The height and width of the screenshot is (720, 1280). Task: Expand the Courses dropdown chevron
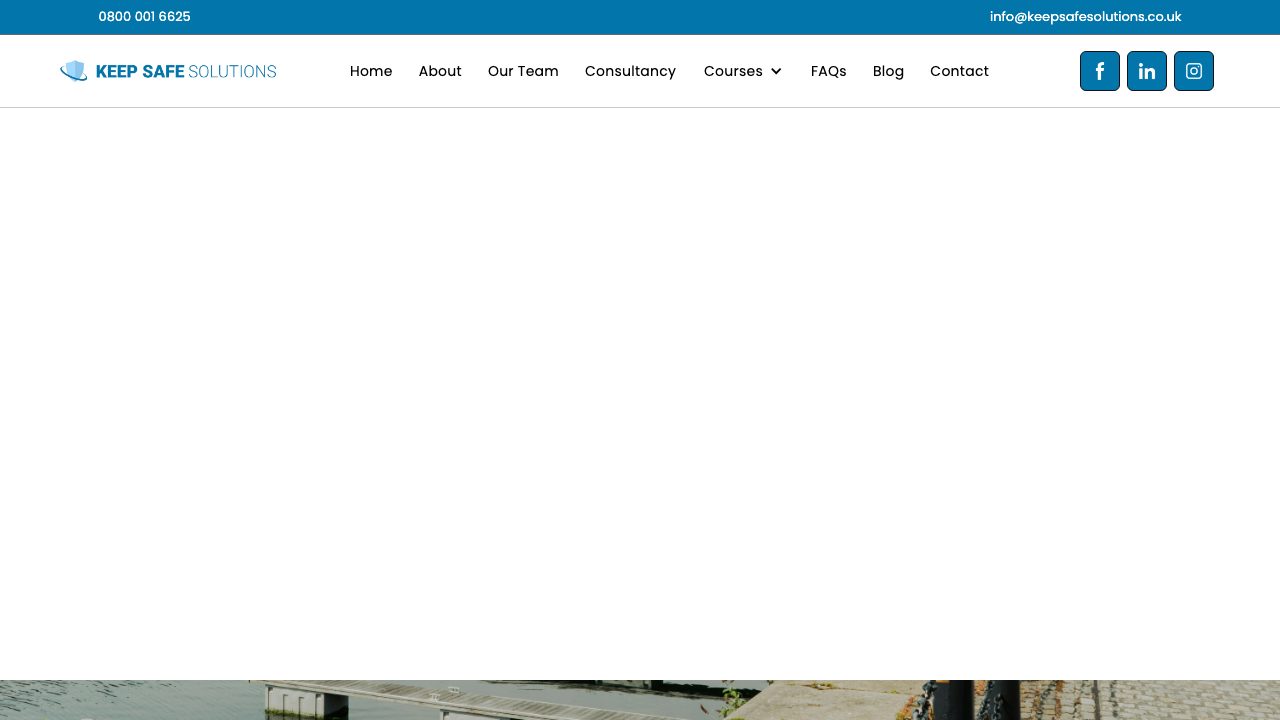(776, 71)
